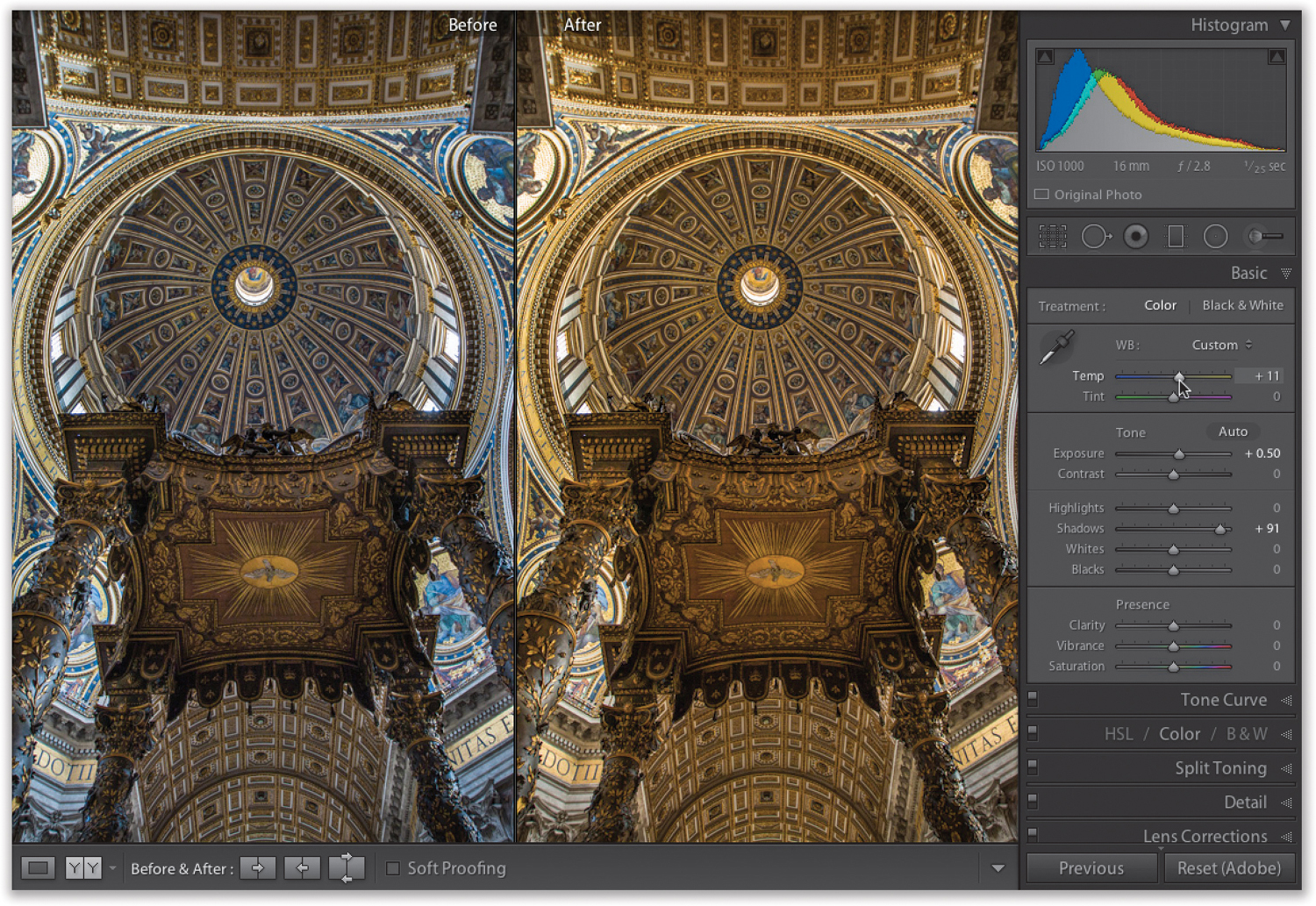The image size is (1316, 906).
Task: Expand the Tone Curve panel
Action: click(1286, 700)
